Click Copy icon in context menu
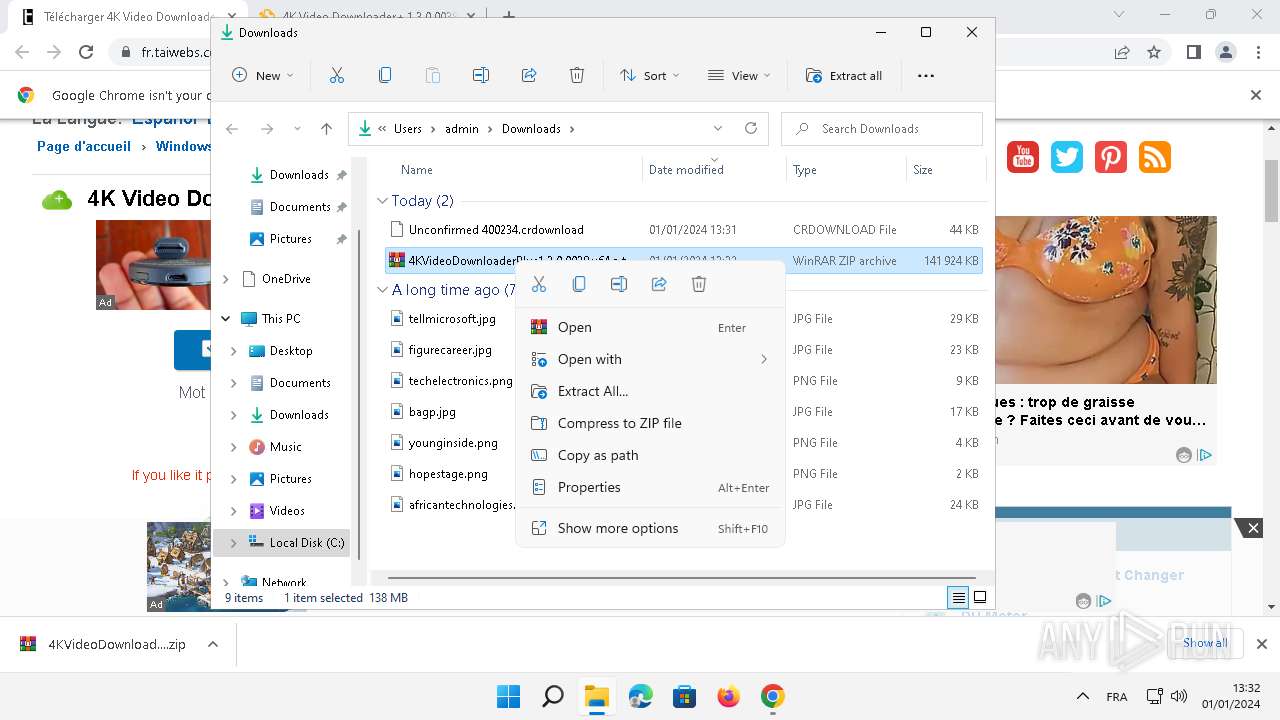The width and height of the screenshot is (1280, 720). click(x=579, y=284)
